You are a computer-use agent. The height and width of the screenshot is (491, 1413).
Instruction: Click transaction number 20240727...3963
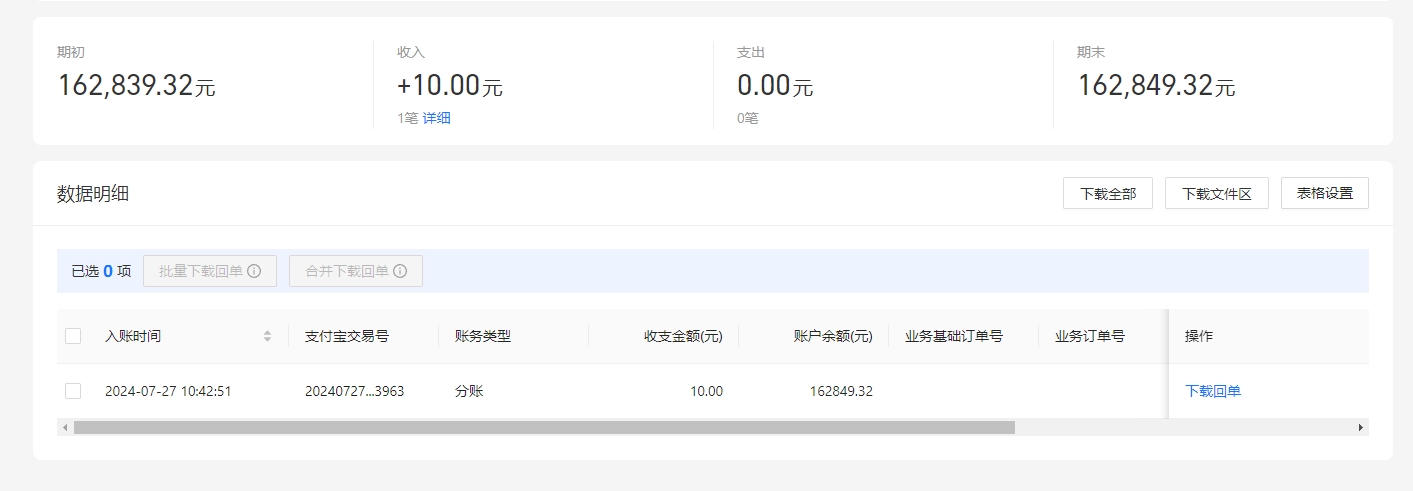pos(354,391)
